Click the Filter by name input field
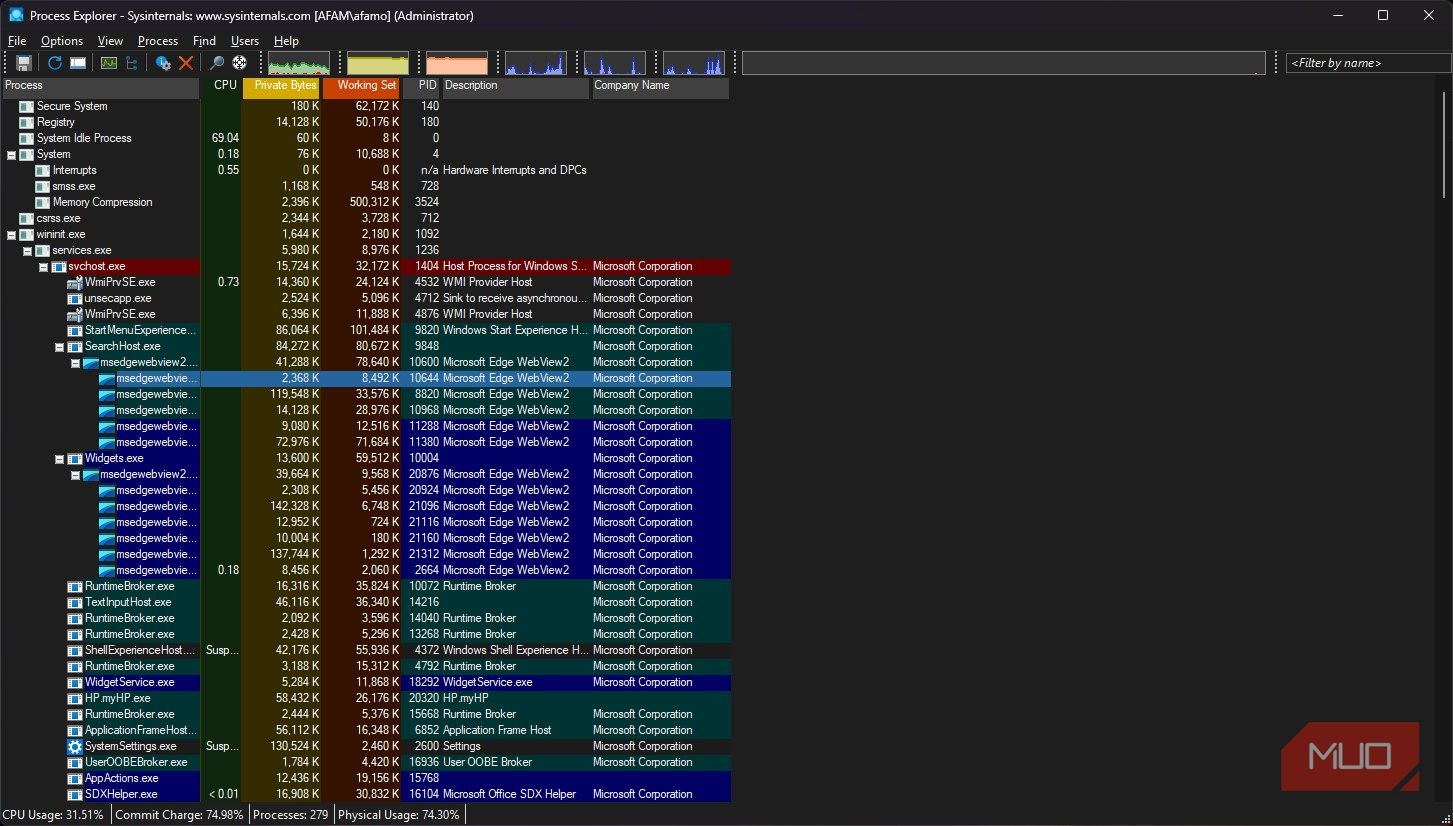Screen dimensions: 1453x826 coord(1368,63)
